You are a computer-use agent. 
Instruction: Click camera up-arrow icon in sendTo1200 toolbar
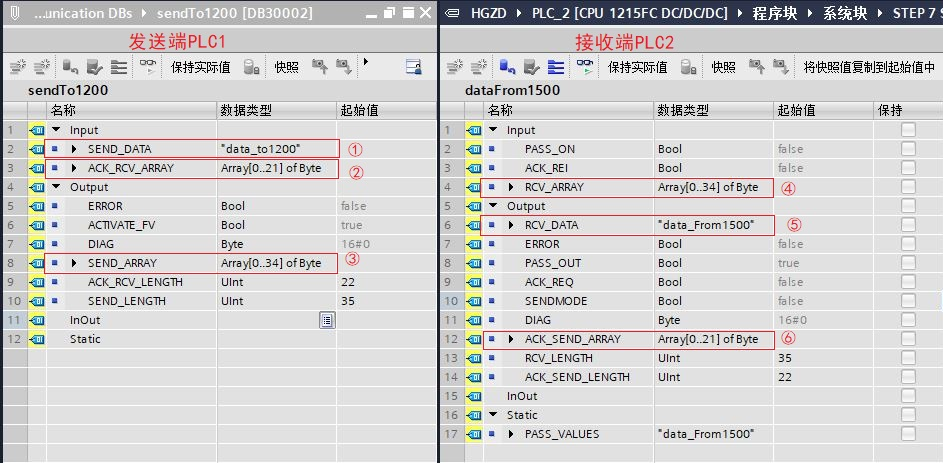(x=320, y=67)
